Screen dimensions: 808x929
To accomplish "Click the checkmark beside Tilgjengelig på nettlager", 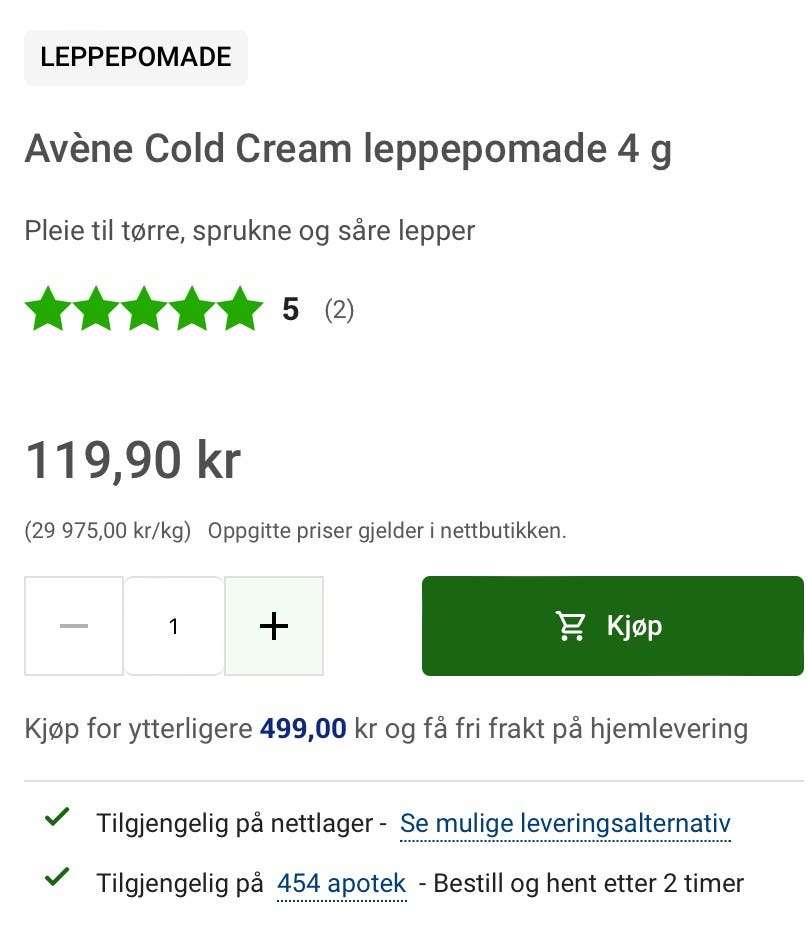I will [x=57, y=818].
